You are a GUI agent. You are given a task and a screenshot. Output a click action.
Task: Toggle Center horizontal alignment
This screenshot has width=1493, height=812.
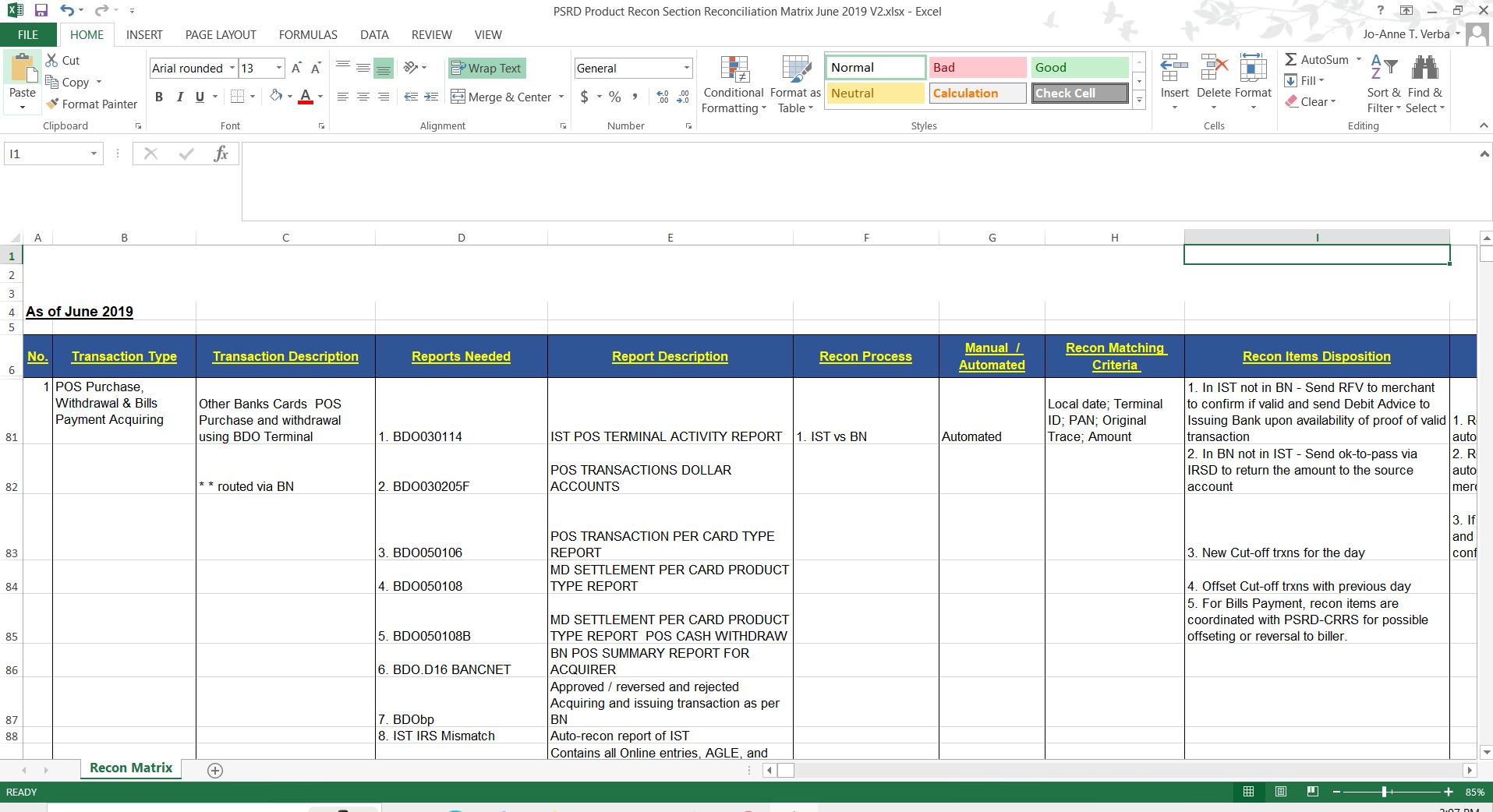[363, 97]
